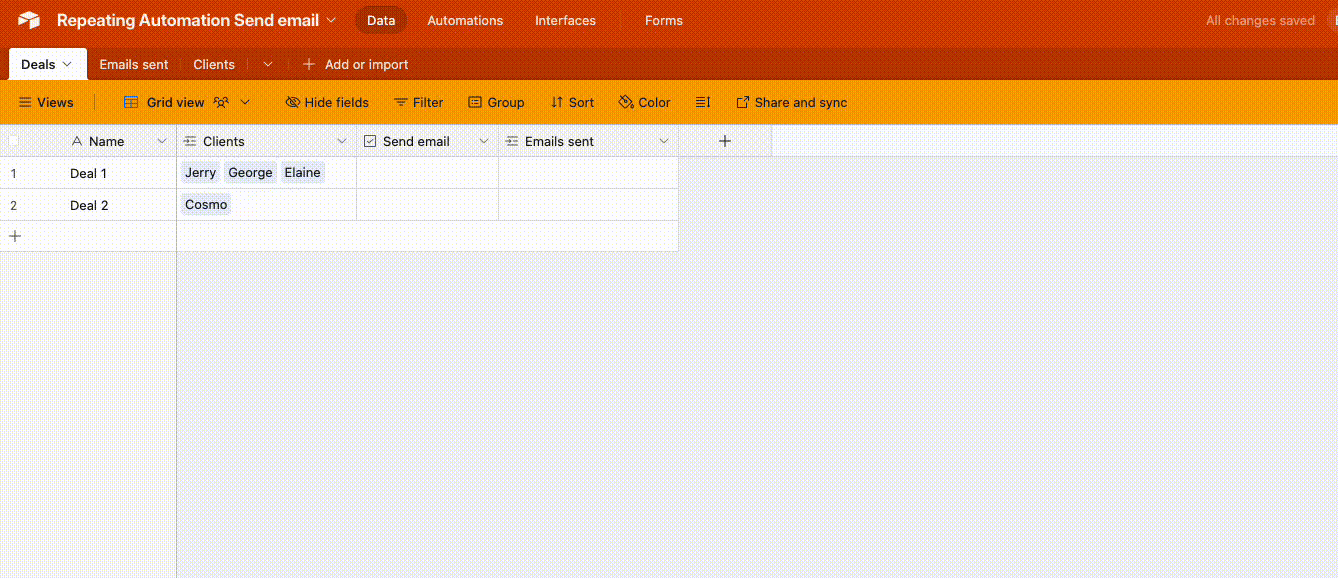Toggle Send email checkbox for Deal 1

coord(427,173)
